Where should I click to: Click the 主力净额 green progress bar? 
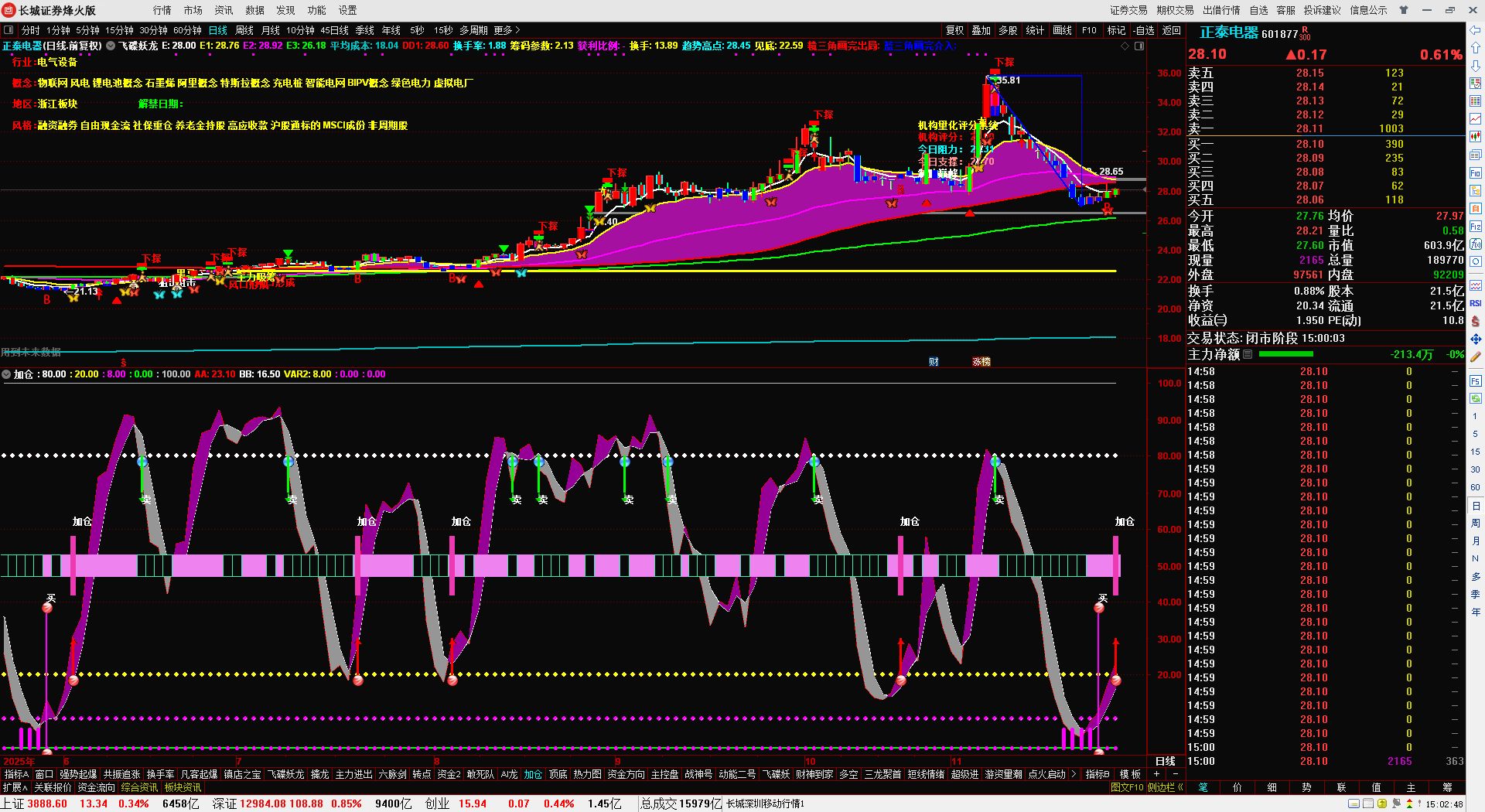click(x=1286, y=354)
